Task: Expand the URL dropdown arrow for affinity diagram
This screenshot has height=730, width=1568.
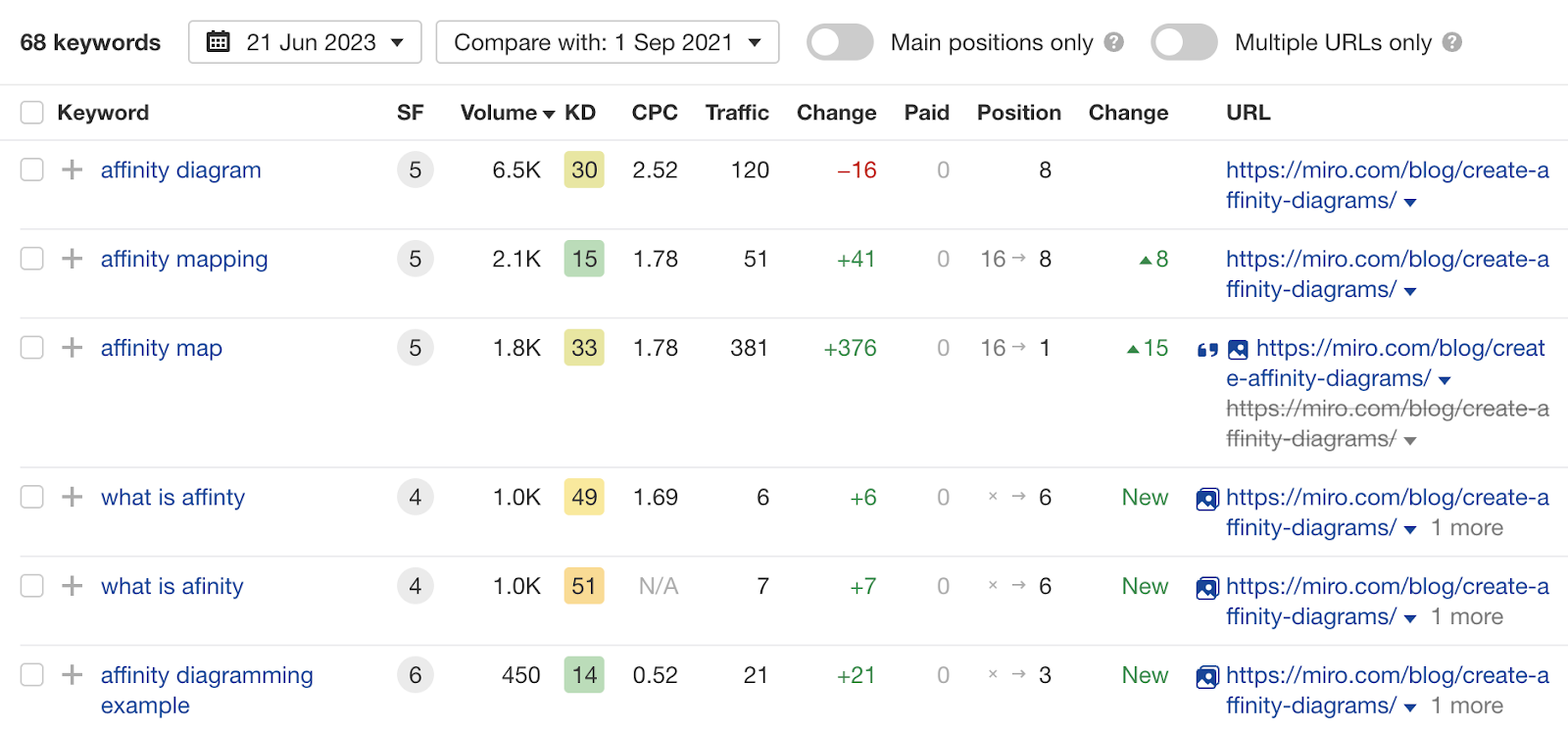Action: click(x=1410, y=203)
